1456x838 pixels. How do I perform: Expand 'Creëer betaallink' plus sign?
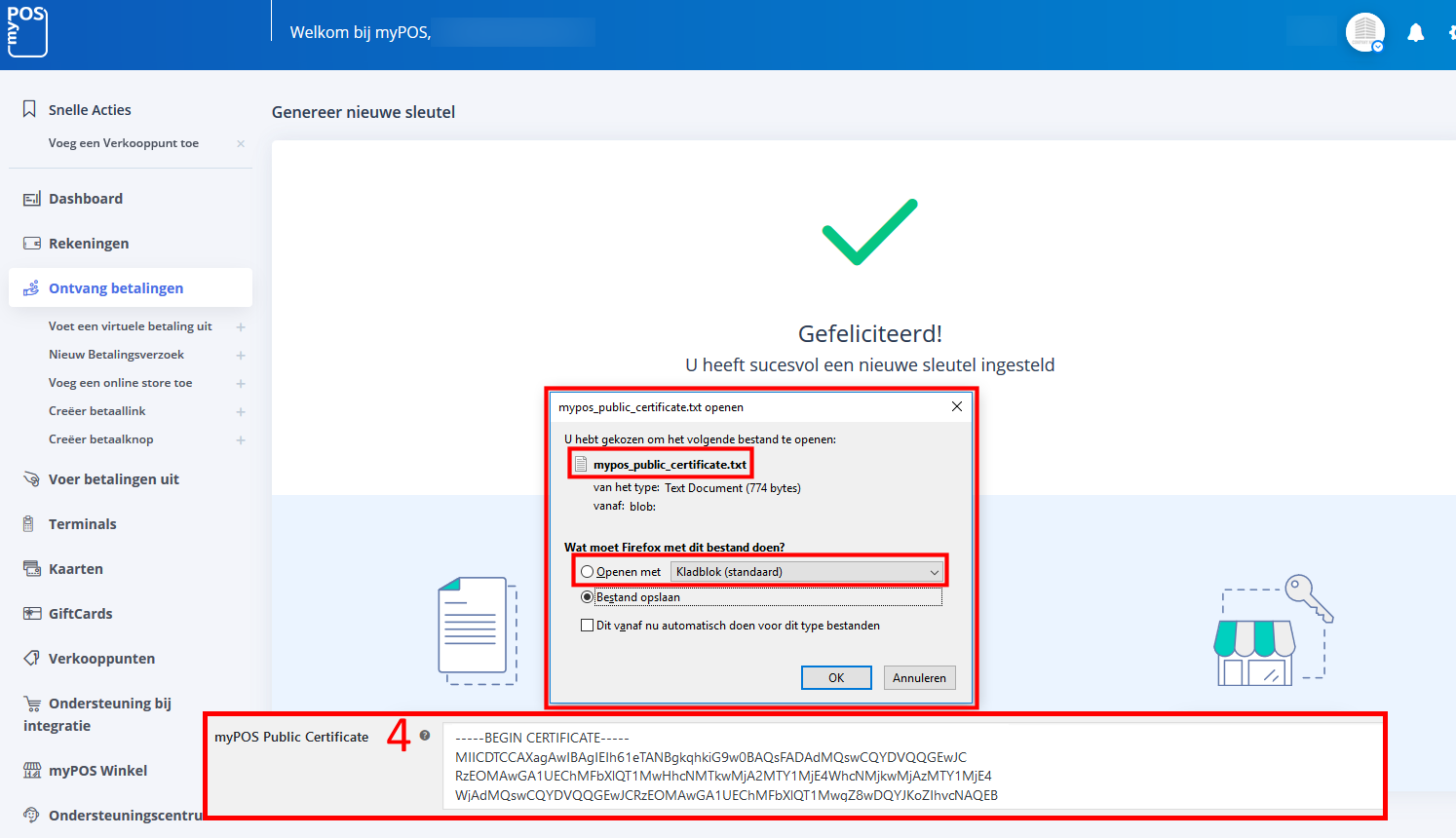(241, 412)
